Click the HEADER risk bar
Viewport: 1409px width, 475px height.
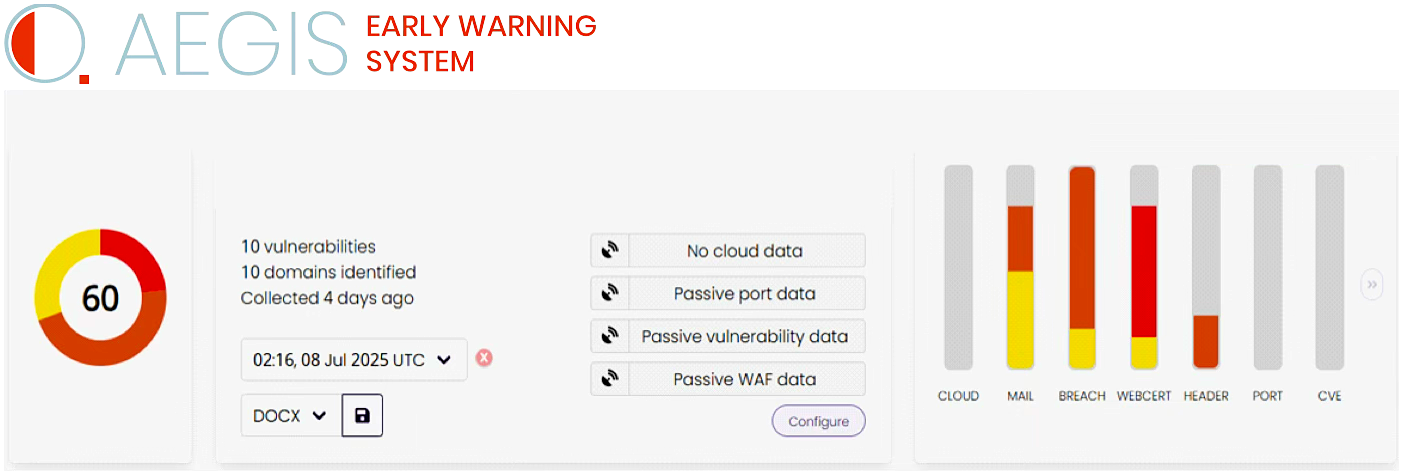coord(1206,268)
